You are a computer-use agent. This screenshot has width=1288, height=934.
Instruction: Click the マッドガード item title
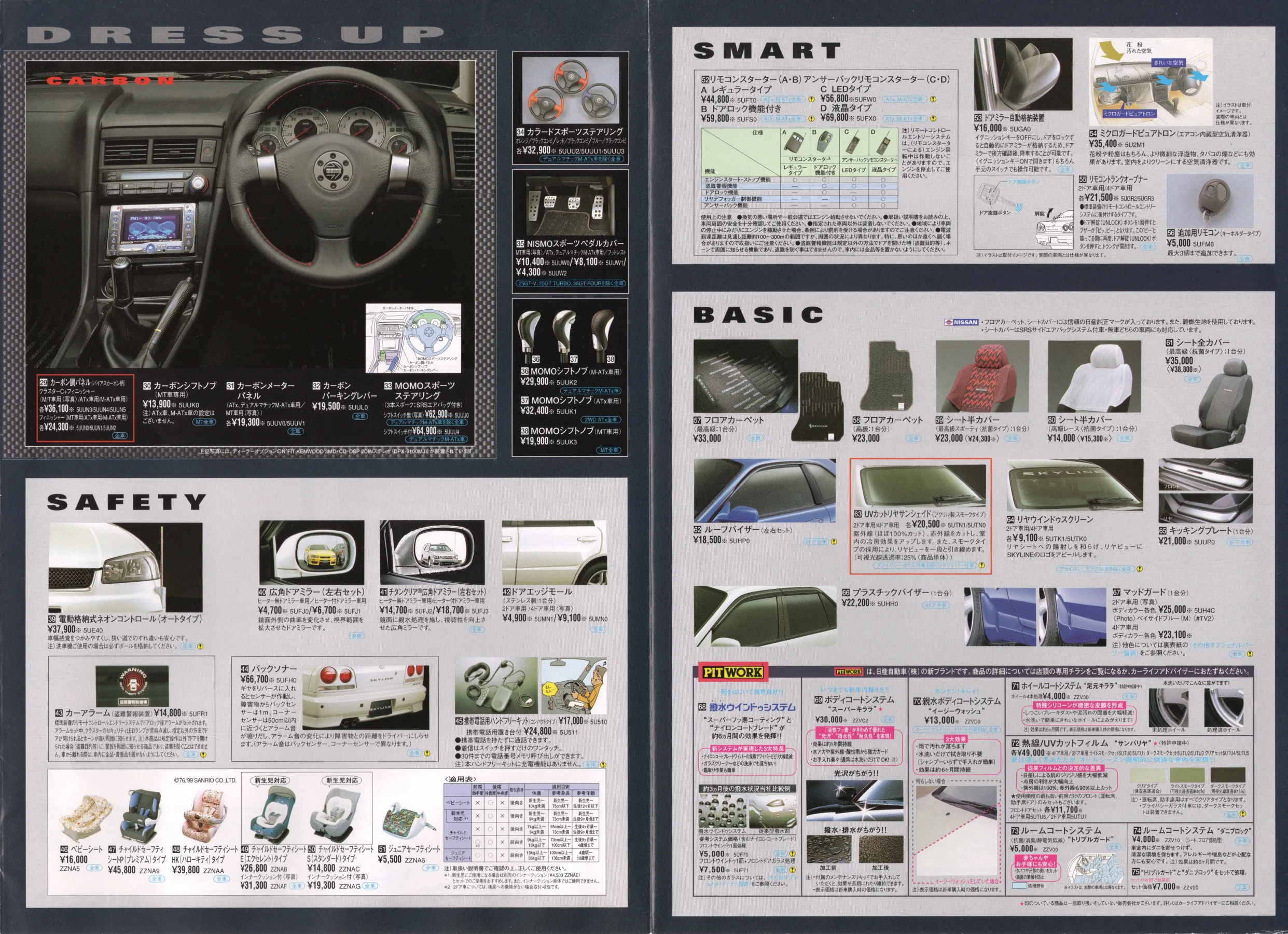point(1142,592)
